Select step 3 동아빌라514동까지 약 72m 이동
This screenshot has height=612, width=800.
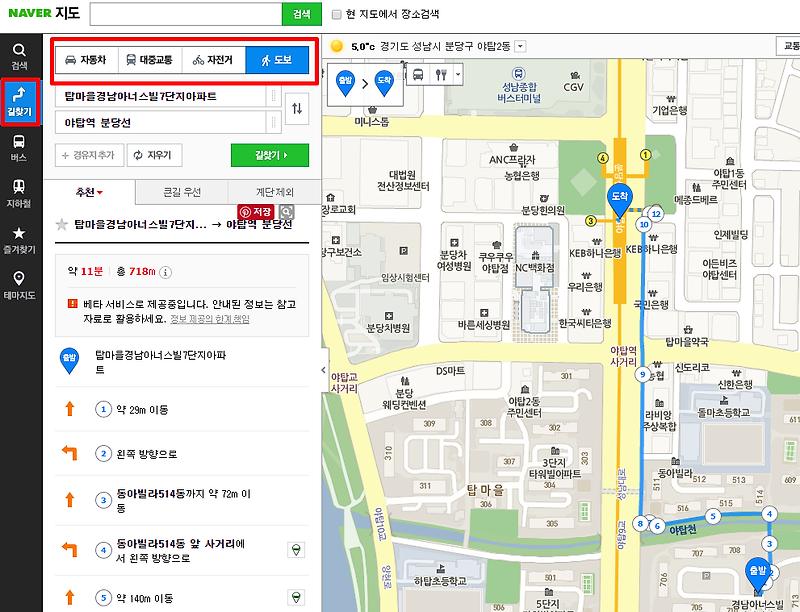click(x=182, y=500)
